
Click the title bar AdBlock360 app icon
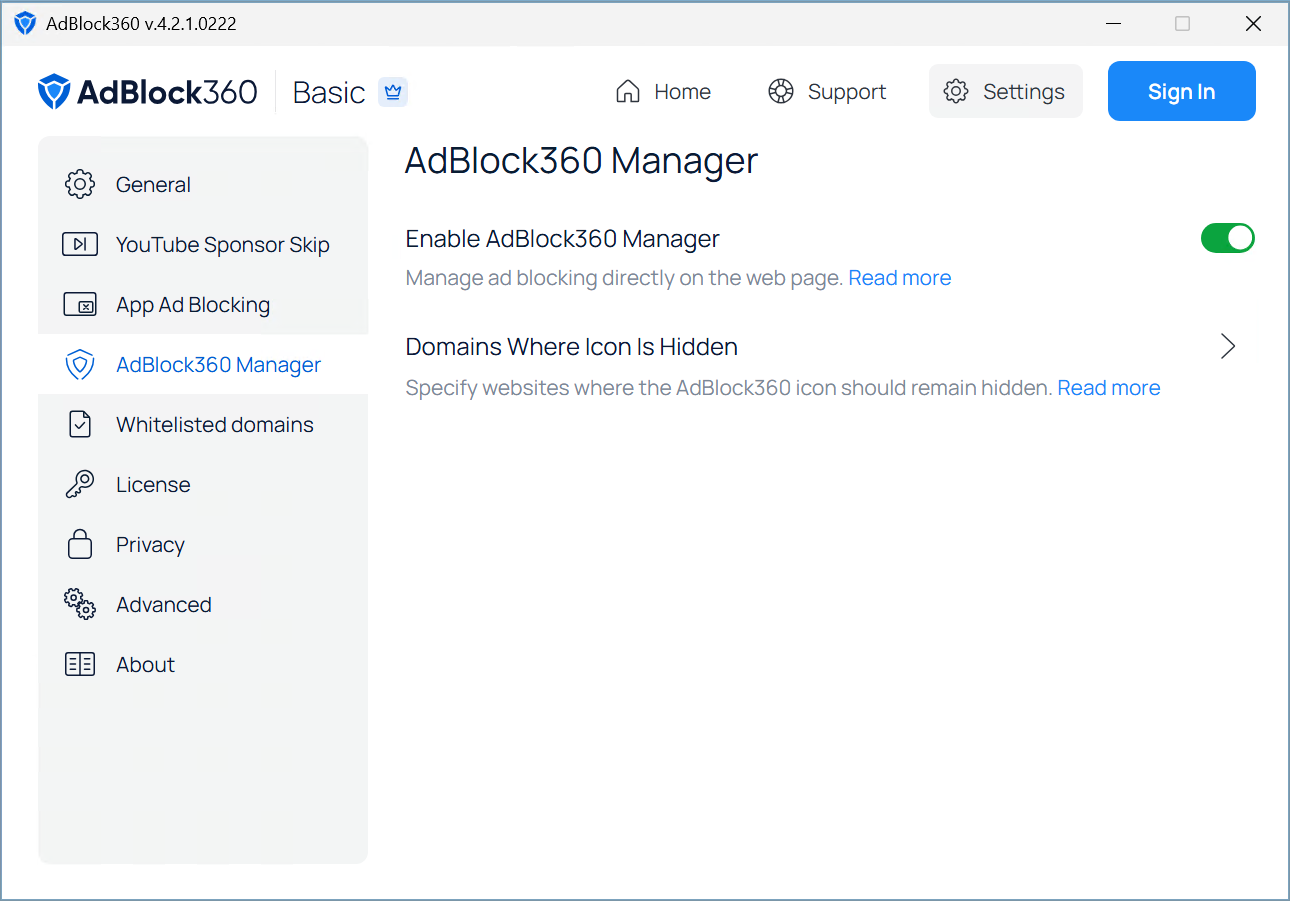25,23
